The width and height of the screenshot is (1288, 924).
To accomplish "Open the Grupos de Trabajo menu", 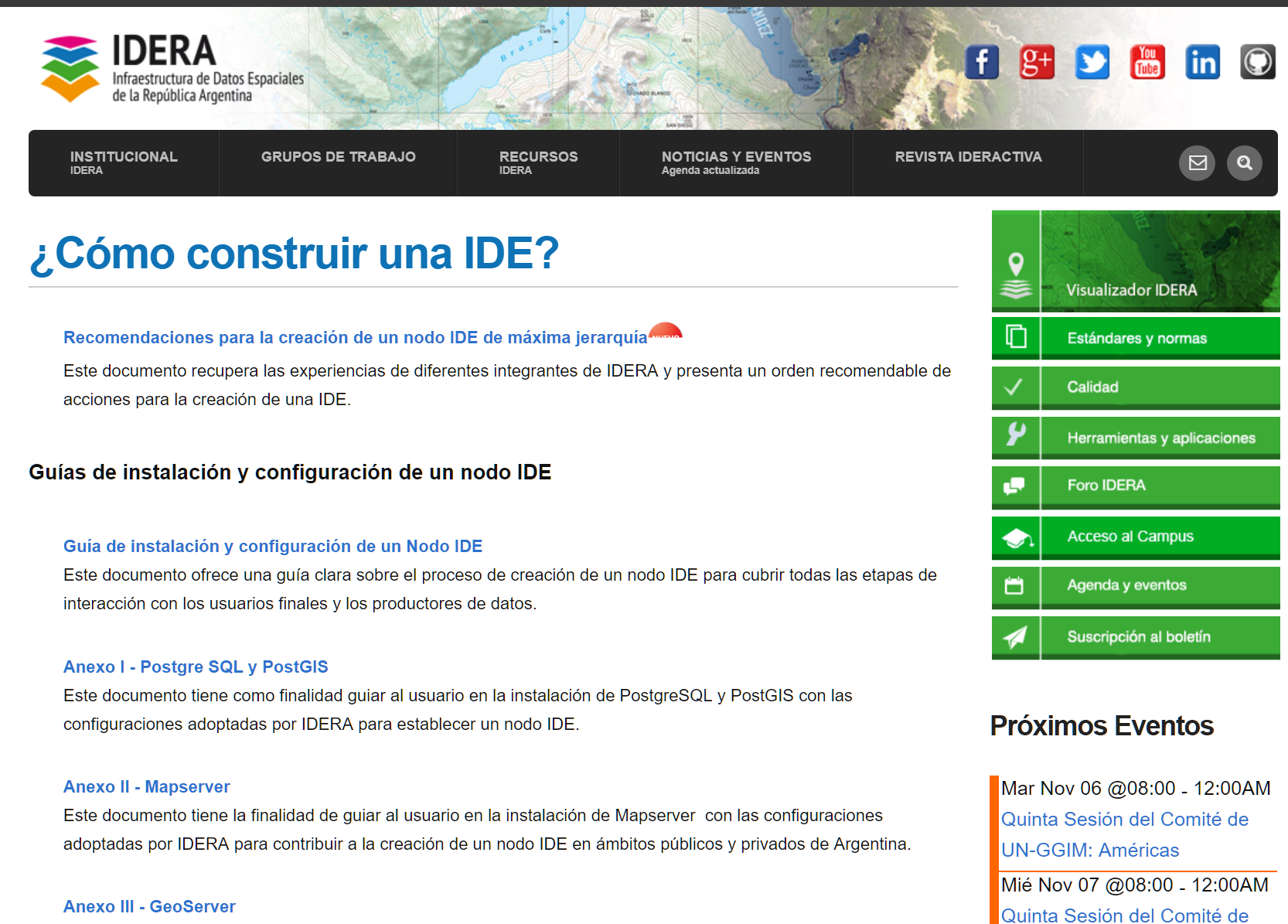I will [x=338, y=162].
